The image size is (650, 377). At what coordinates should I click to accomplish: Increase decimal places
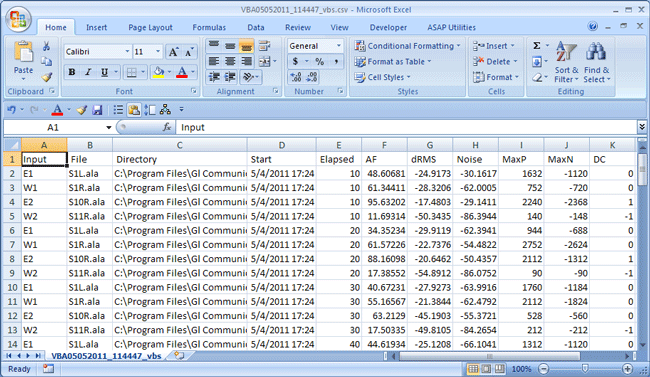coord(296,77)
